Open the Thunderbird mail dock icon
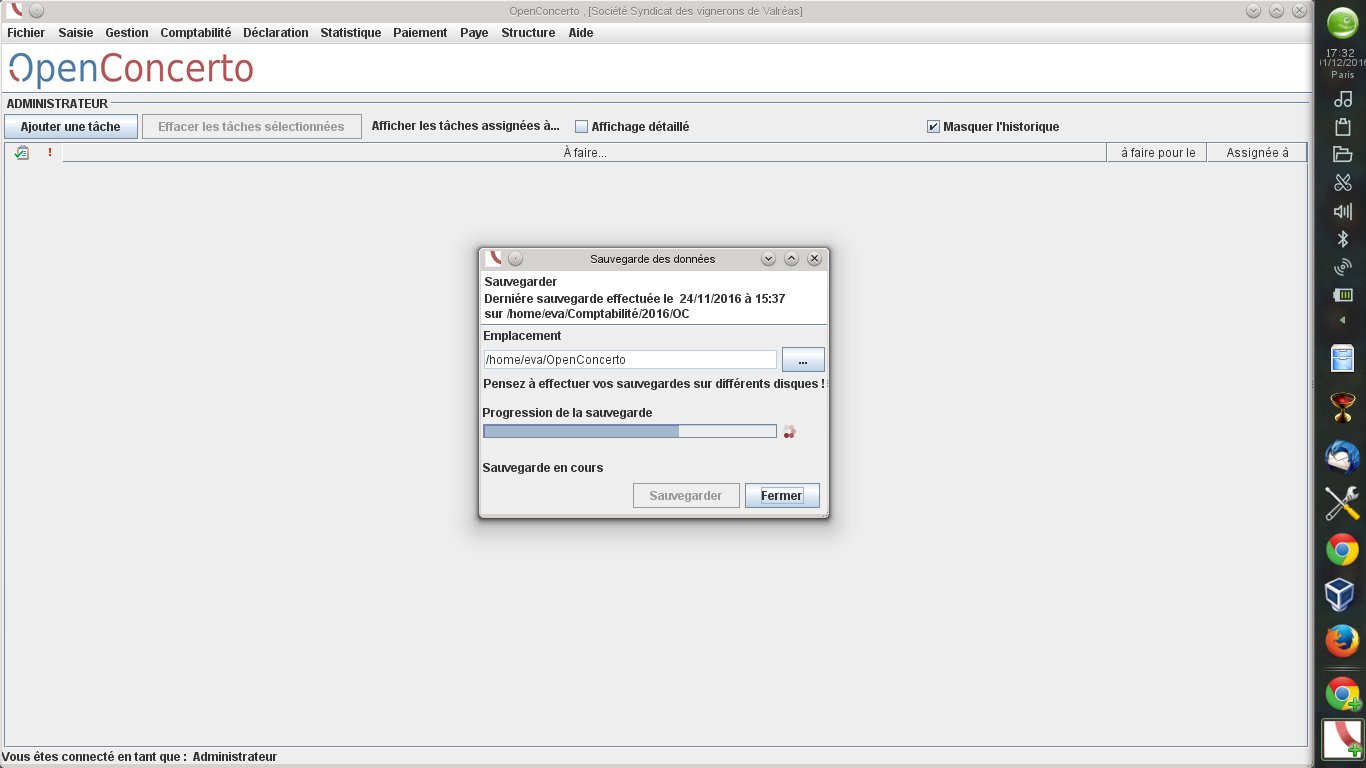Image resolution: width=1366 pixels, height=768 pixels. 1342,456
